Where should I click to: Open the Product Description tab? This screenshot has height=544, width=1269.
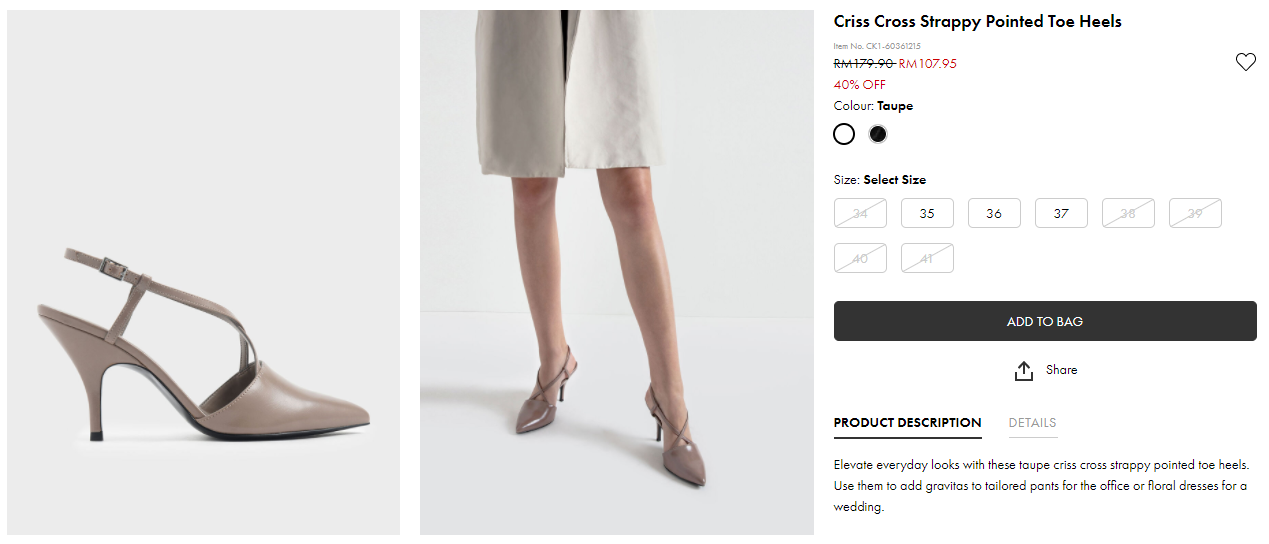click(907, 423)
